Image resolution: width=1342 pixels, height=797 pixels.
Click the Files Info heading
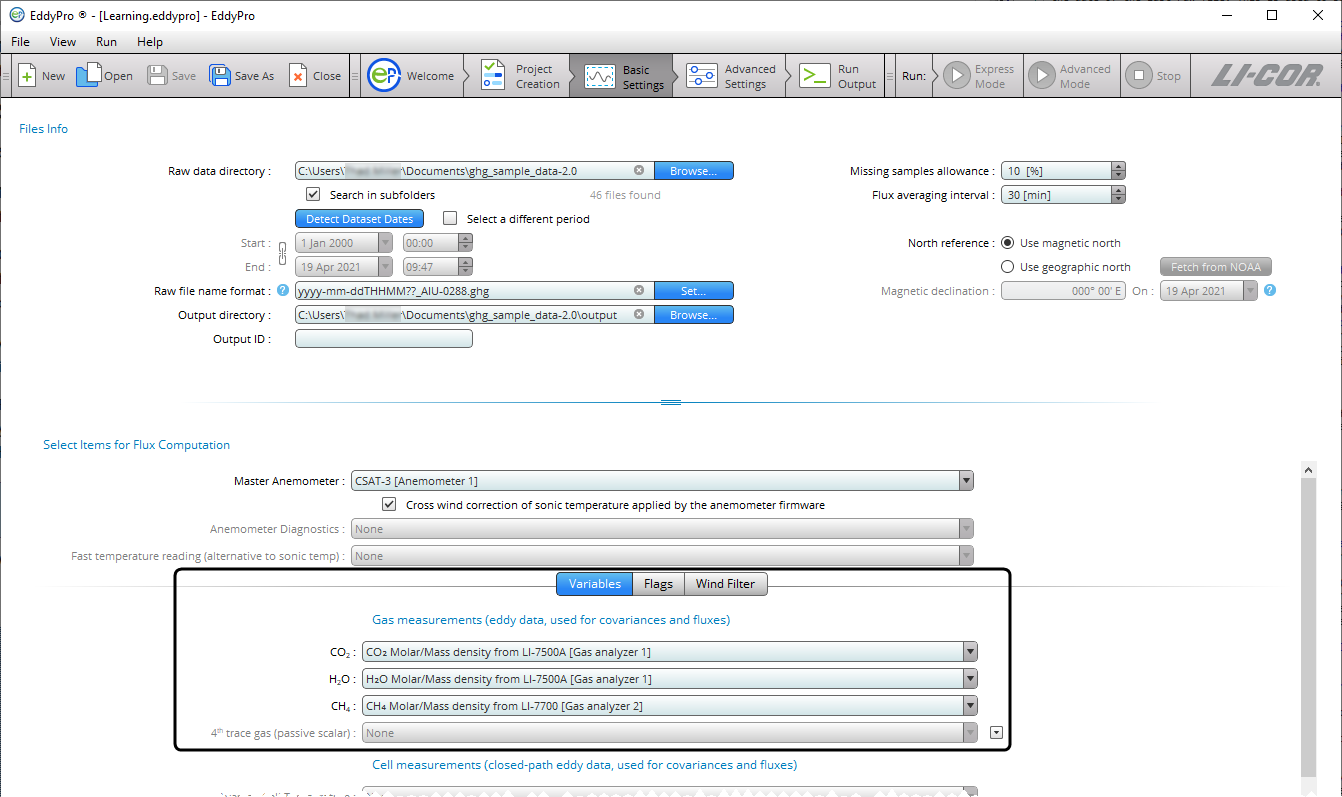click(44, 129)
